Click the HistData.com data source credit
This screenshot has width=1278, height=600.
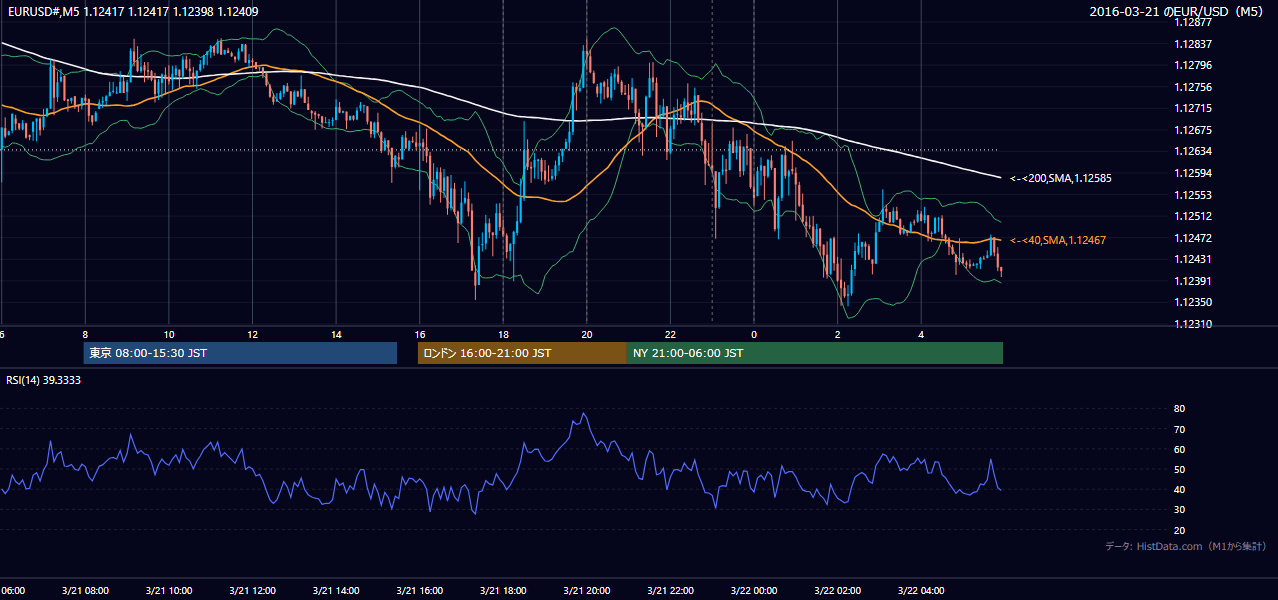coord(1186,546)
